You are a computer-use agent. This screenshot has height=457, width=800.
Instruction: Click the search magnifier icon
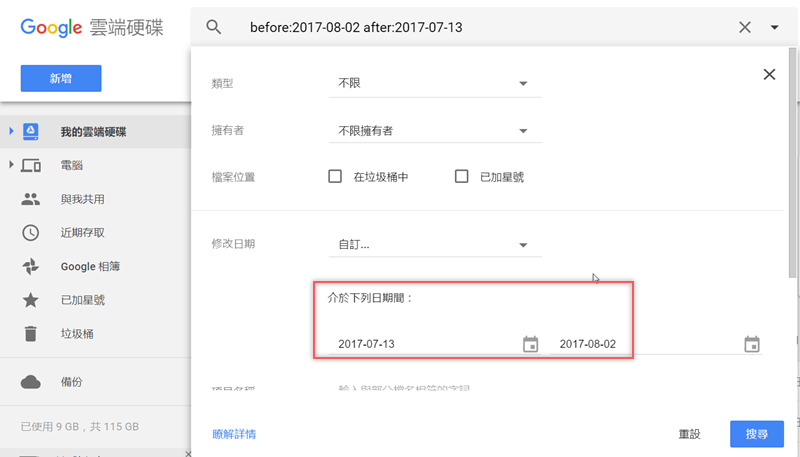(x=214, y=27)
